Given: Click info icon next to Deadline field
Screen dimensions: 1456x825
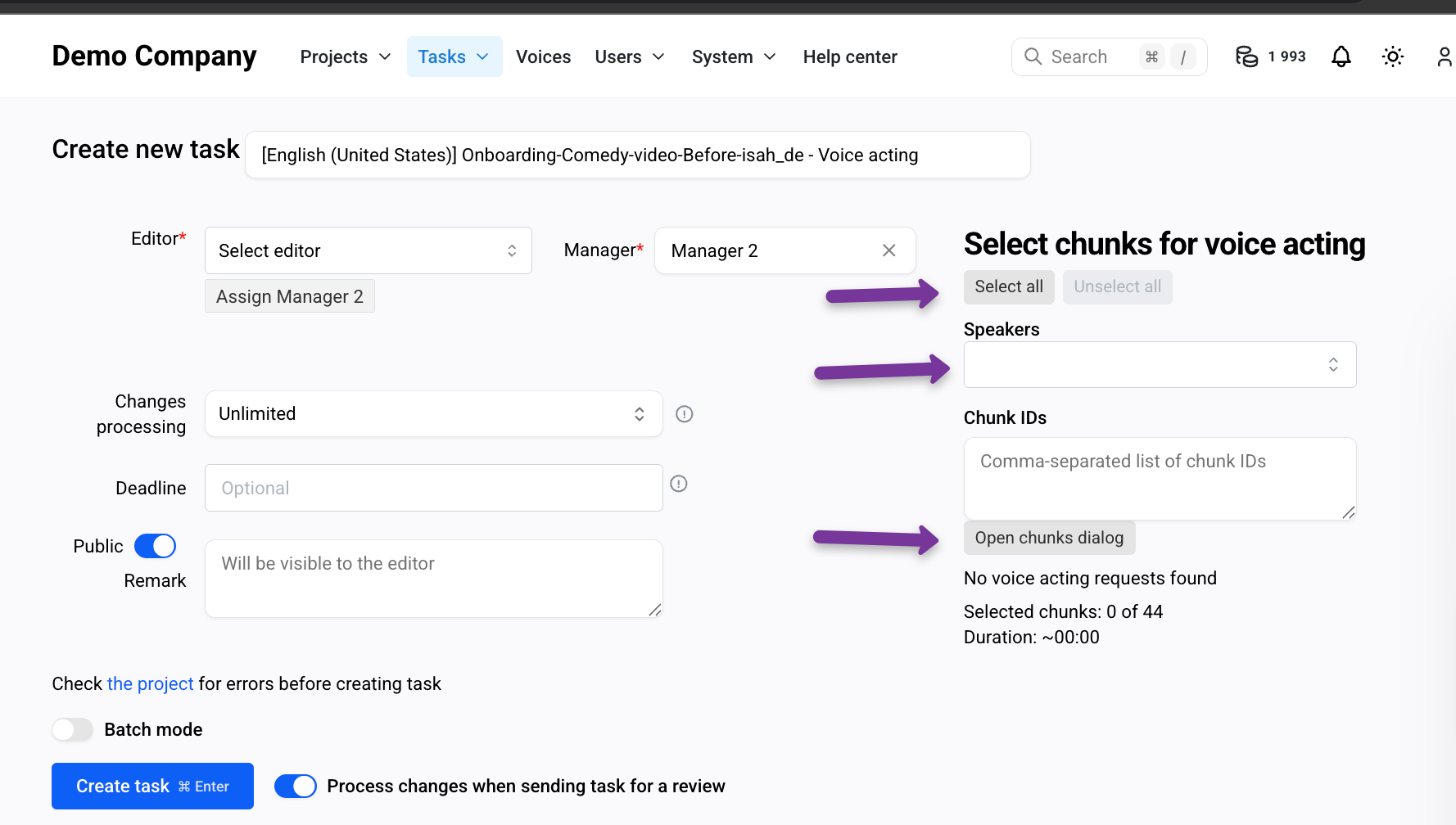Looking at the screenshot, I should pos(679,484).
